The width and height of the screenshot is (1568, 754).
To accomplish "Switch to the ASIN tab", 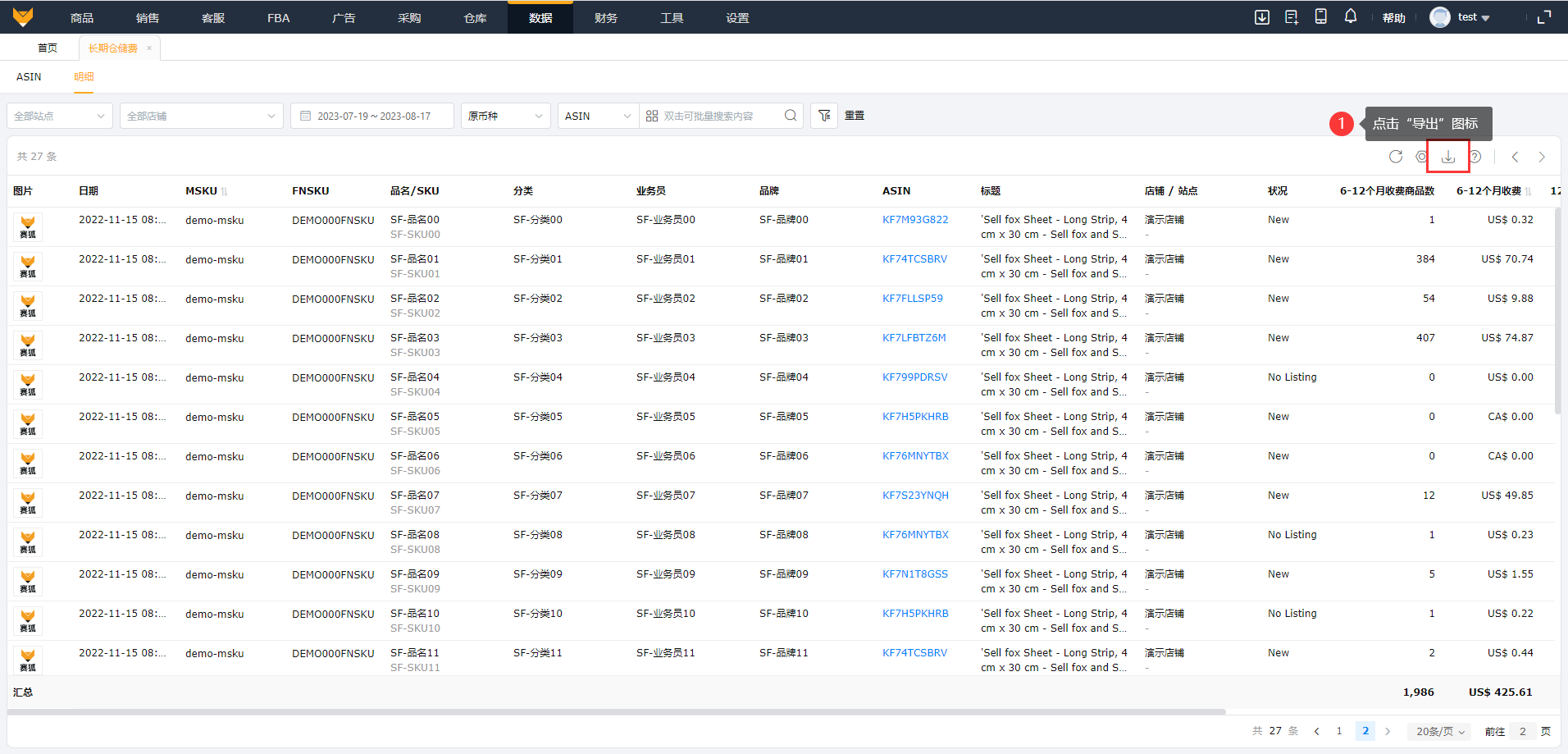I will tap(29, 76).
